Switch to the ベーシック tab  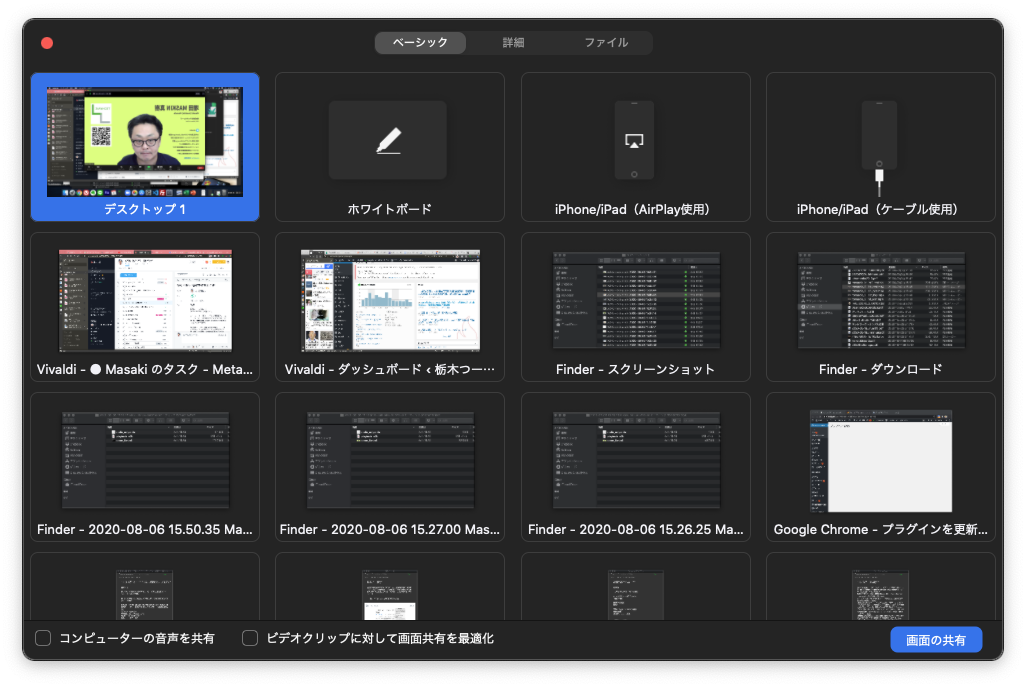pyautogui.click(x=421, y=43)
